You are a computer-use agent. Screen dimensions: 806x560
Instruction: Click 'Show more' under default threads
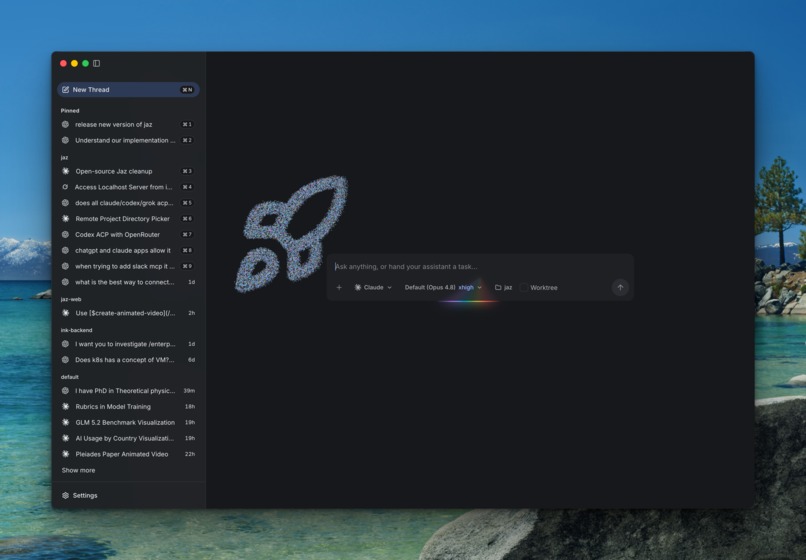(78, 470)
